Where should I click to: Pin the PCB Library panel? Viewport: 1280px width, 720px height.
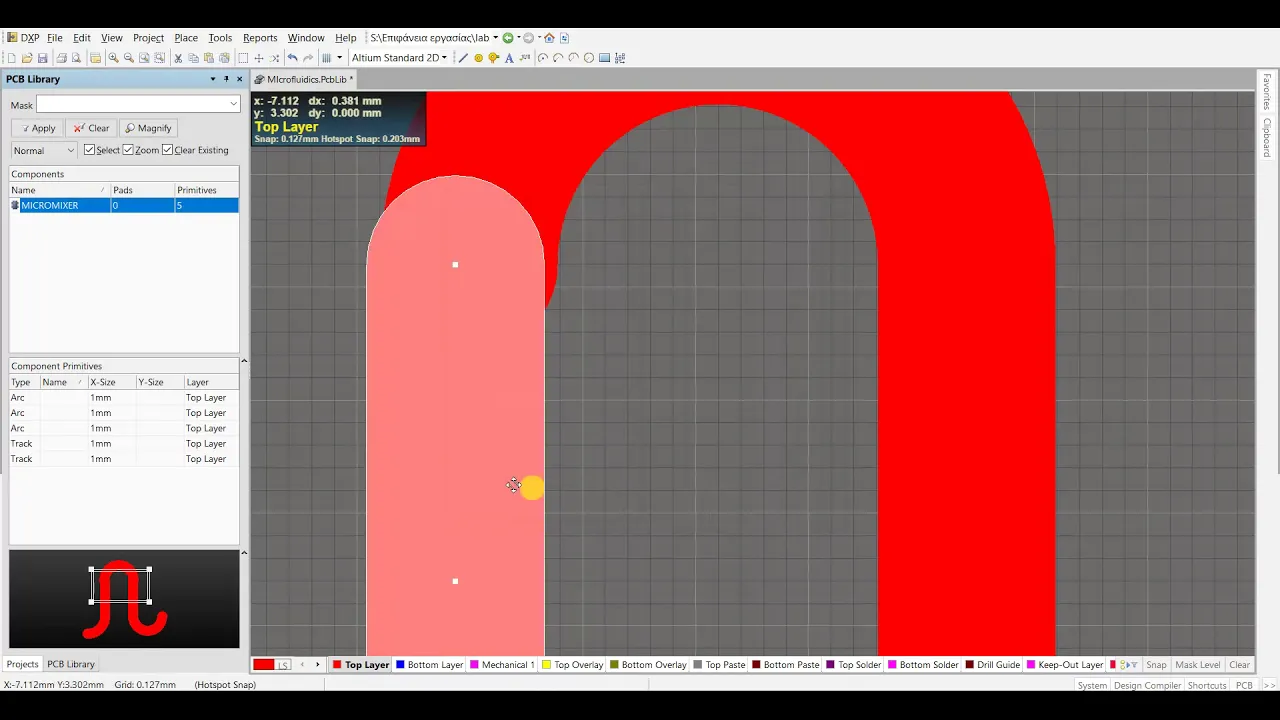click(226, 79)
